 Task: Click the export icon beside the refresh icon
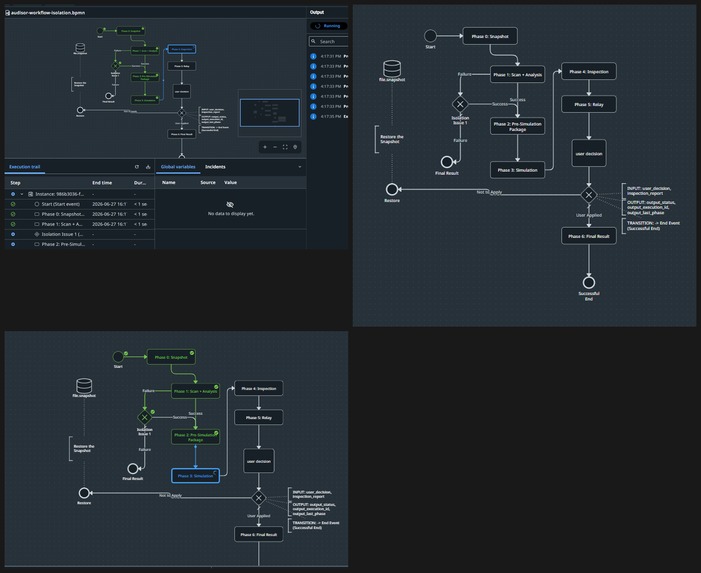point(148,167)
